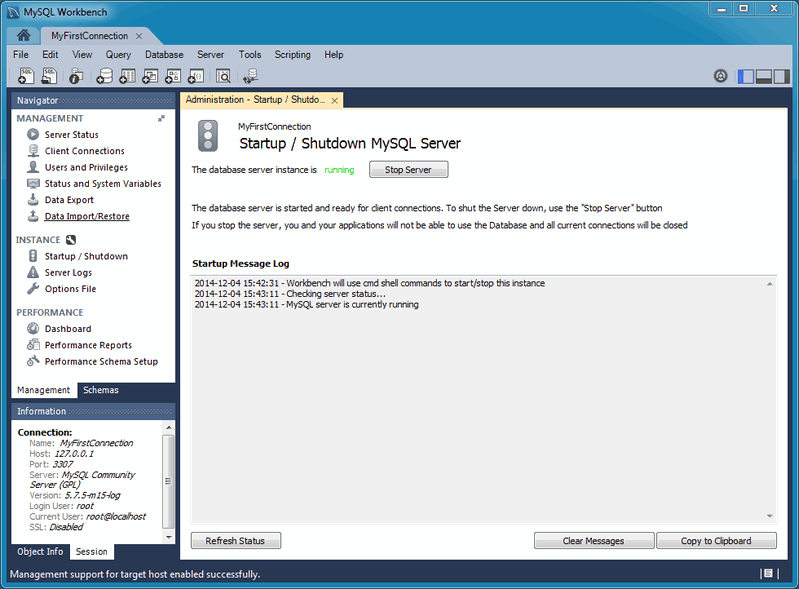
Task: Click the 'Checking server status...' log line
Action: coord(290,294)
